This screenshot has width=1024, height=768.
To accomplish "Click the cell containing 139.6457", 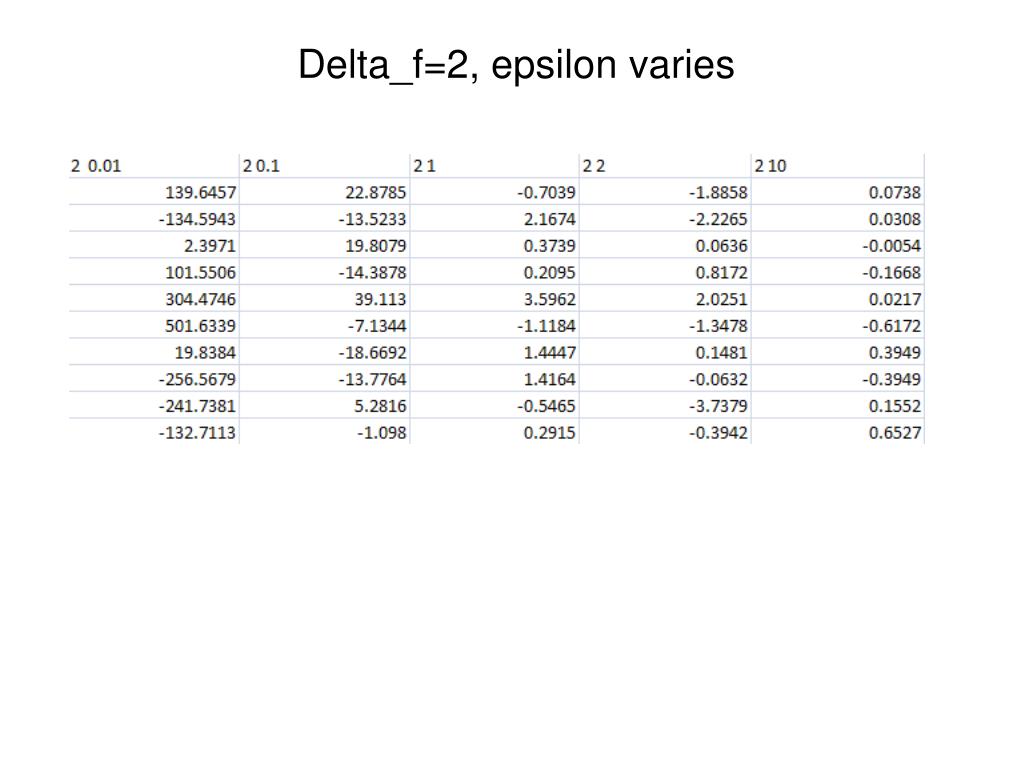I will pos(154,192).
